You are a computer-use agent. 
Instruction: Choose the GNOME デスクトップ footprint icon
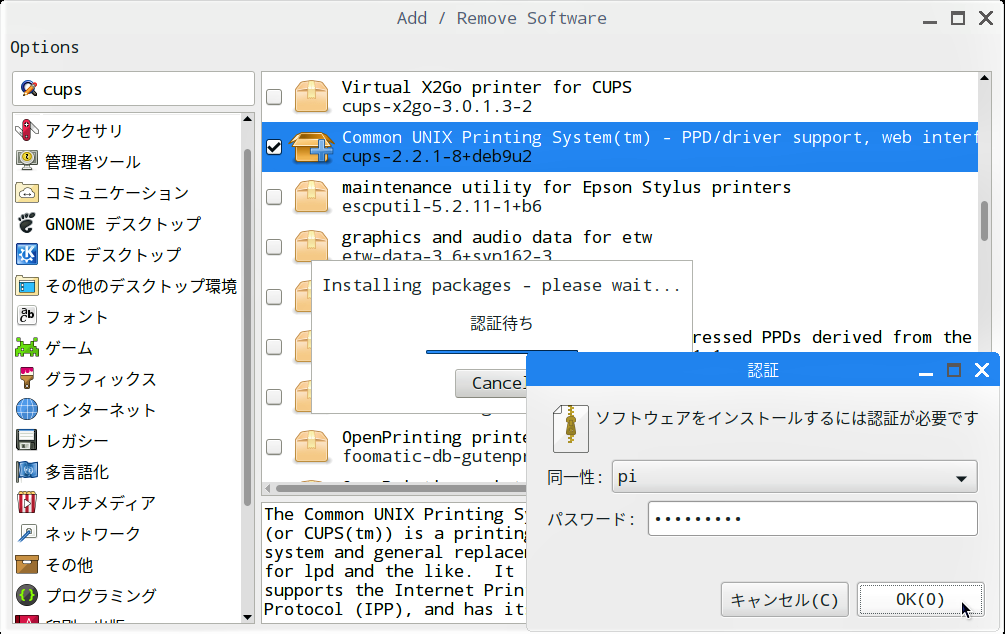pyautogui.click(x=27, y=223)
